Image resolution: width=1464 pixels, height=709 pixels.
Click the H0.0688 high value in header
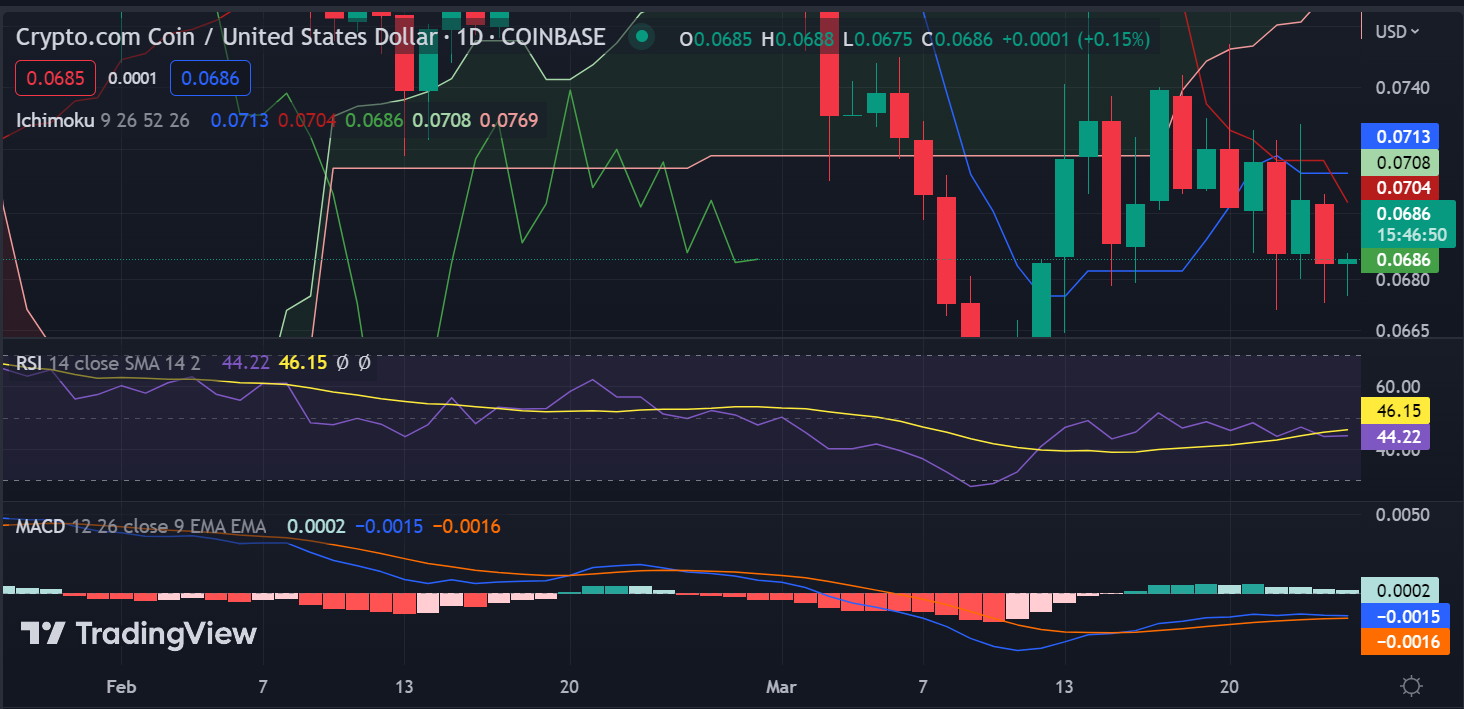pos(797,39)
